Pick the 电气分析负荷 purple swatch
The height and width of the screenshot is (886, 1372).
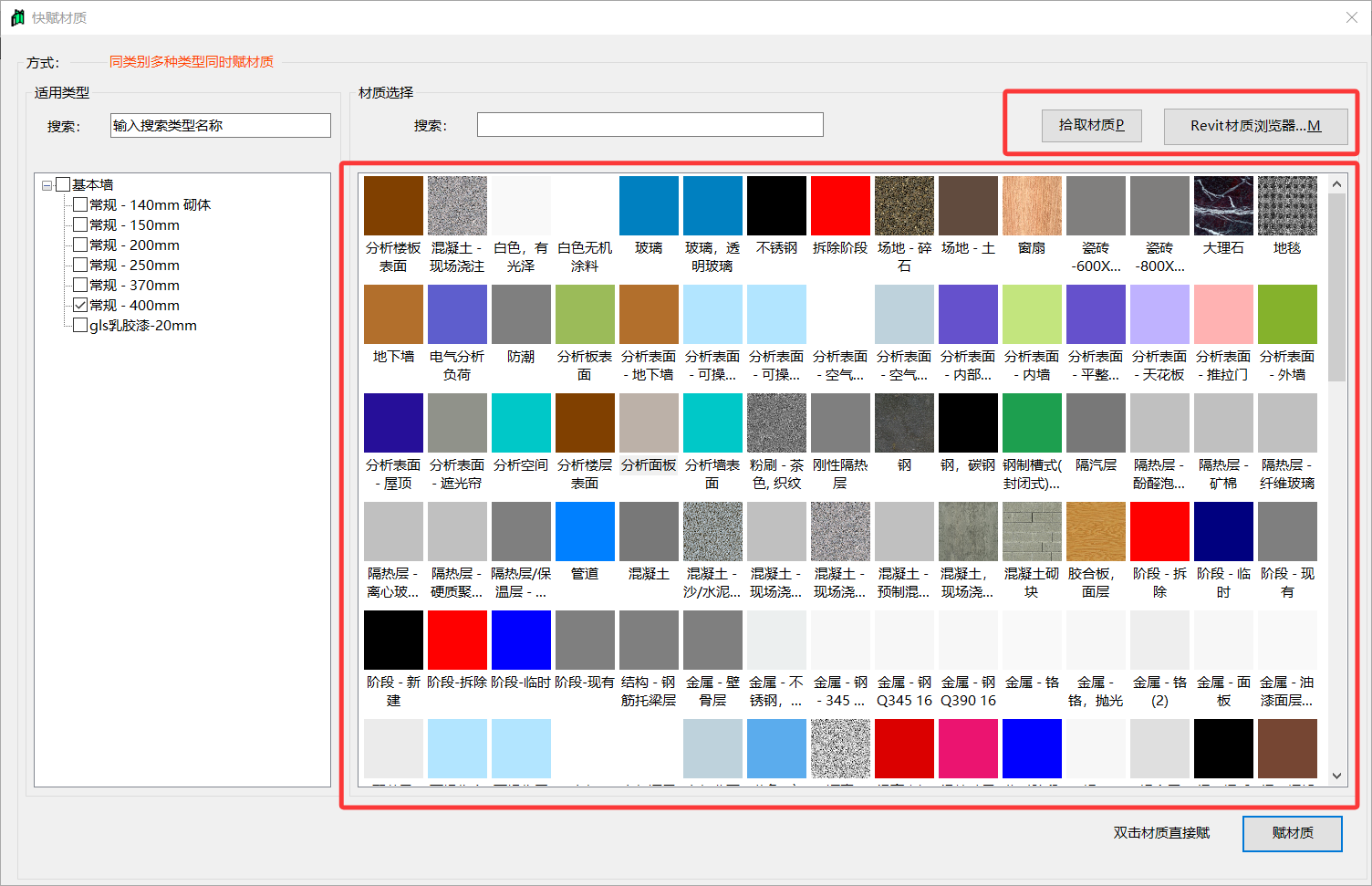point(457,315)
